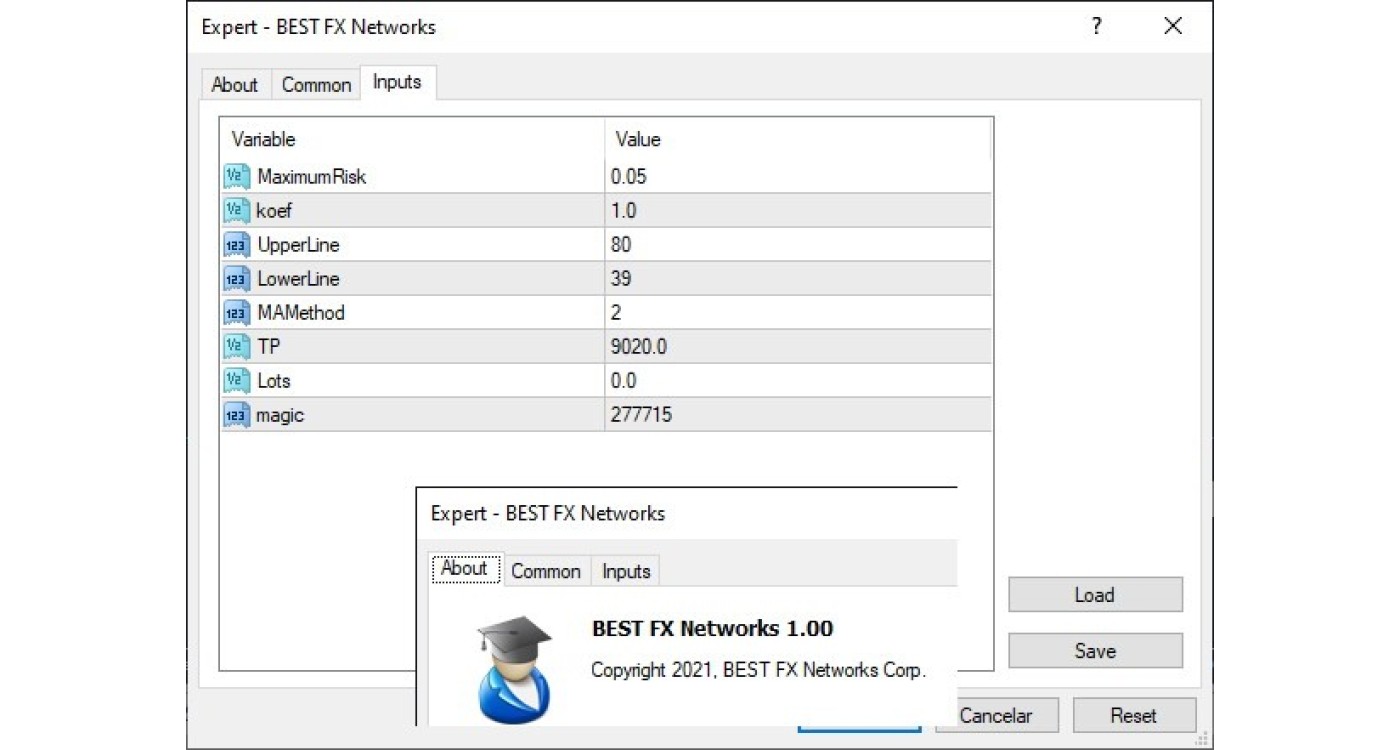1400x750 pixels.
Task: Click the koef double-type icon
Action: [236, 211]
